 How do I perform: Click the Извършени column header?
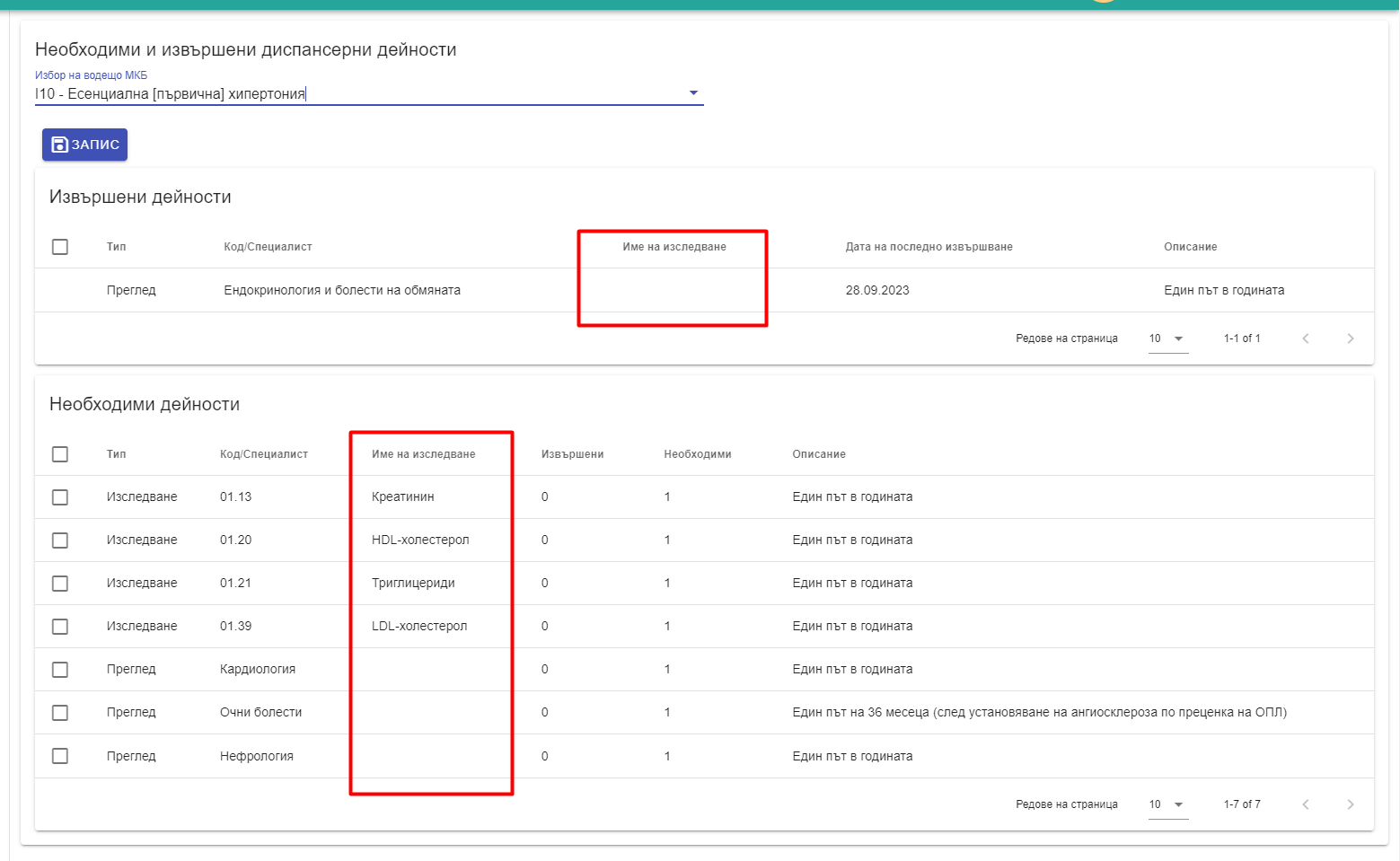[572, 454]
